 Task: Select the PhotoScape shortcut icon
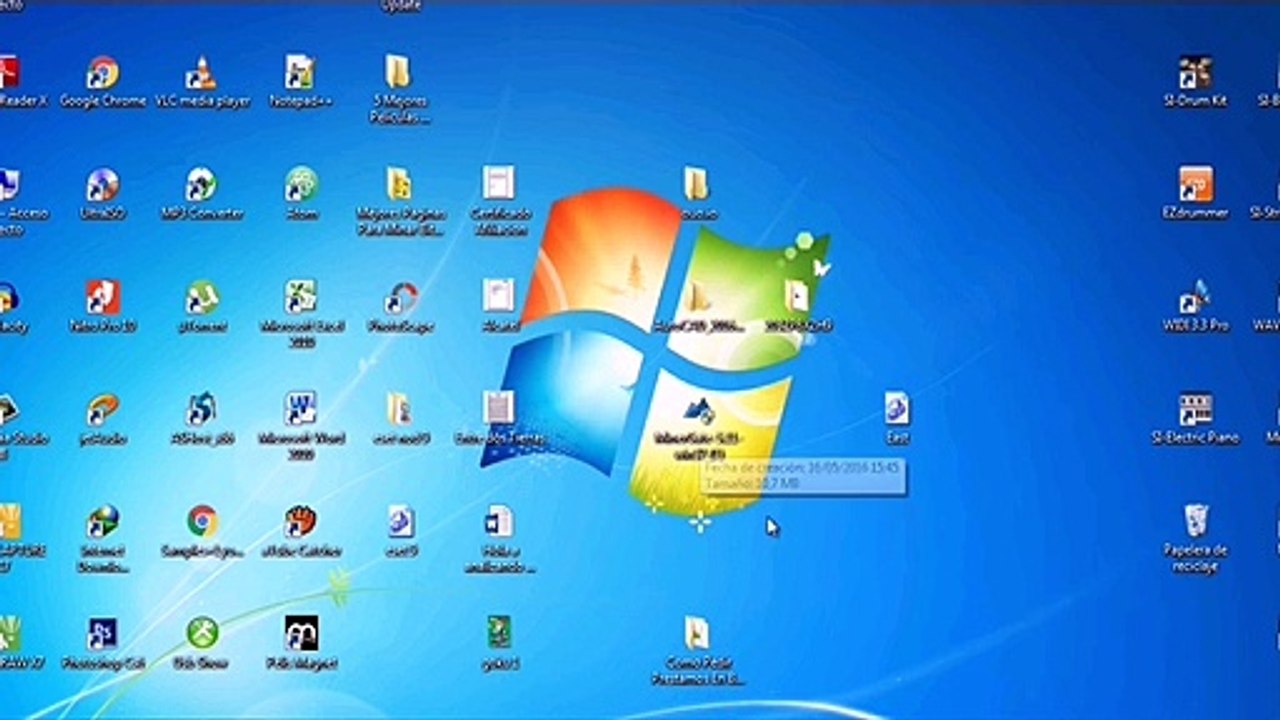(400, 297)
